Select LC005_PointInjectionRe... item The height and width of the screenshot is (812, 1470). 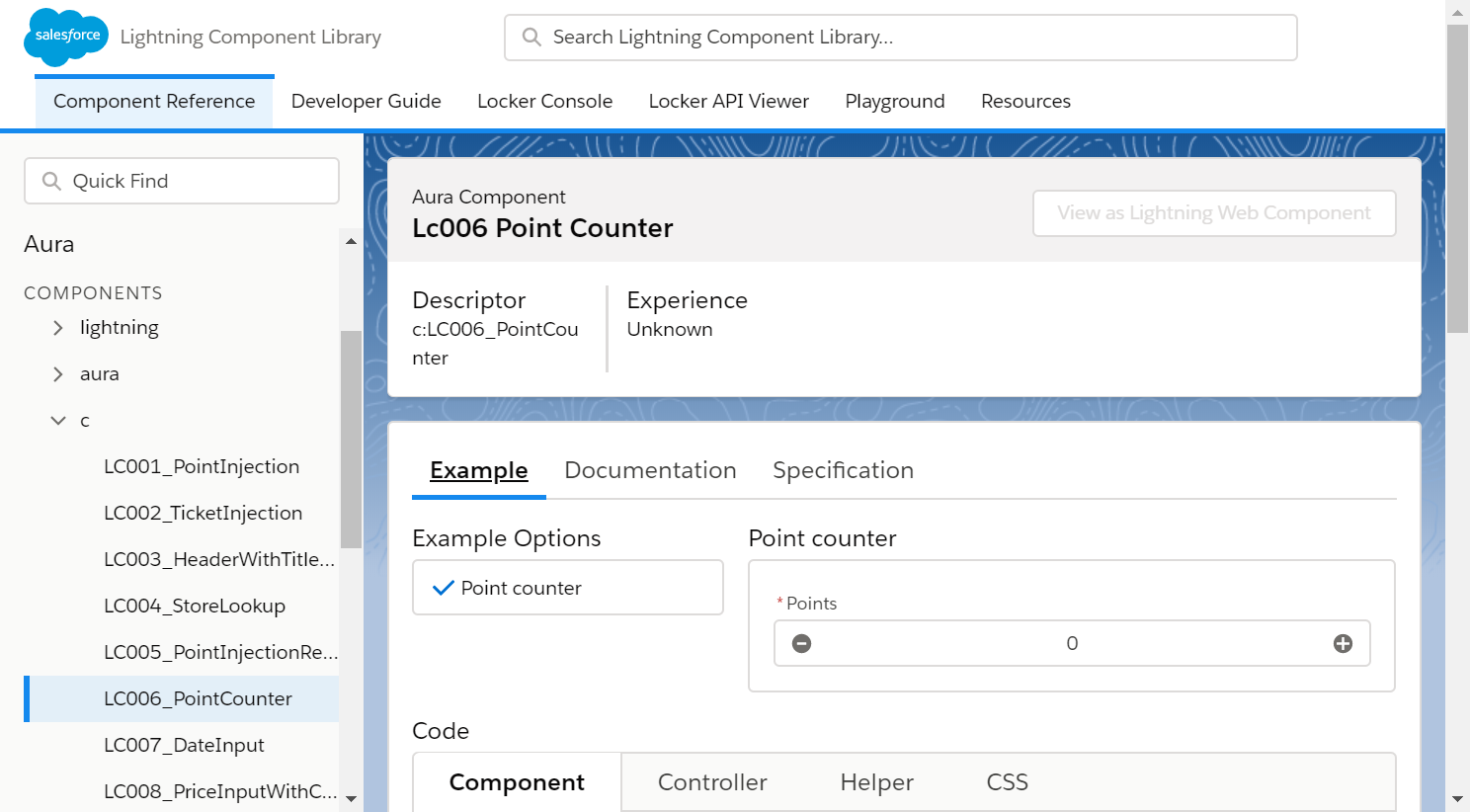click(x=220, y=653)
